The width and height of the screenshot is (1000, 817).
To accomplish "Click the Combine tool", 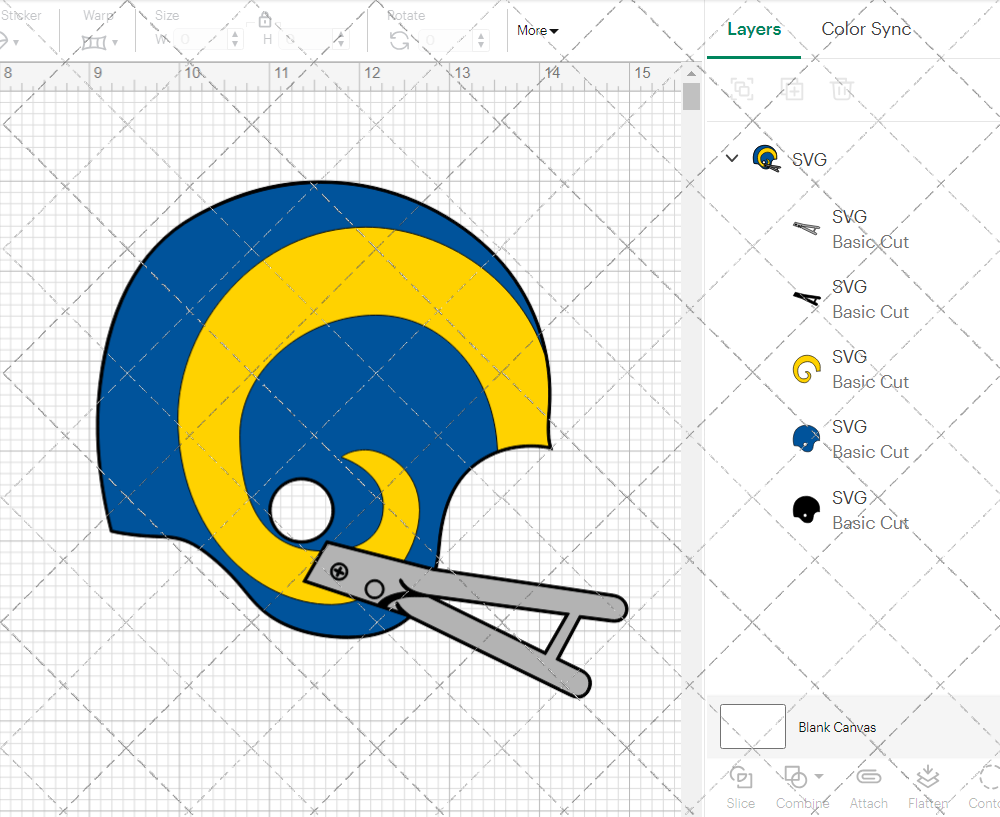I will [802, 788].
